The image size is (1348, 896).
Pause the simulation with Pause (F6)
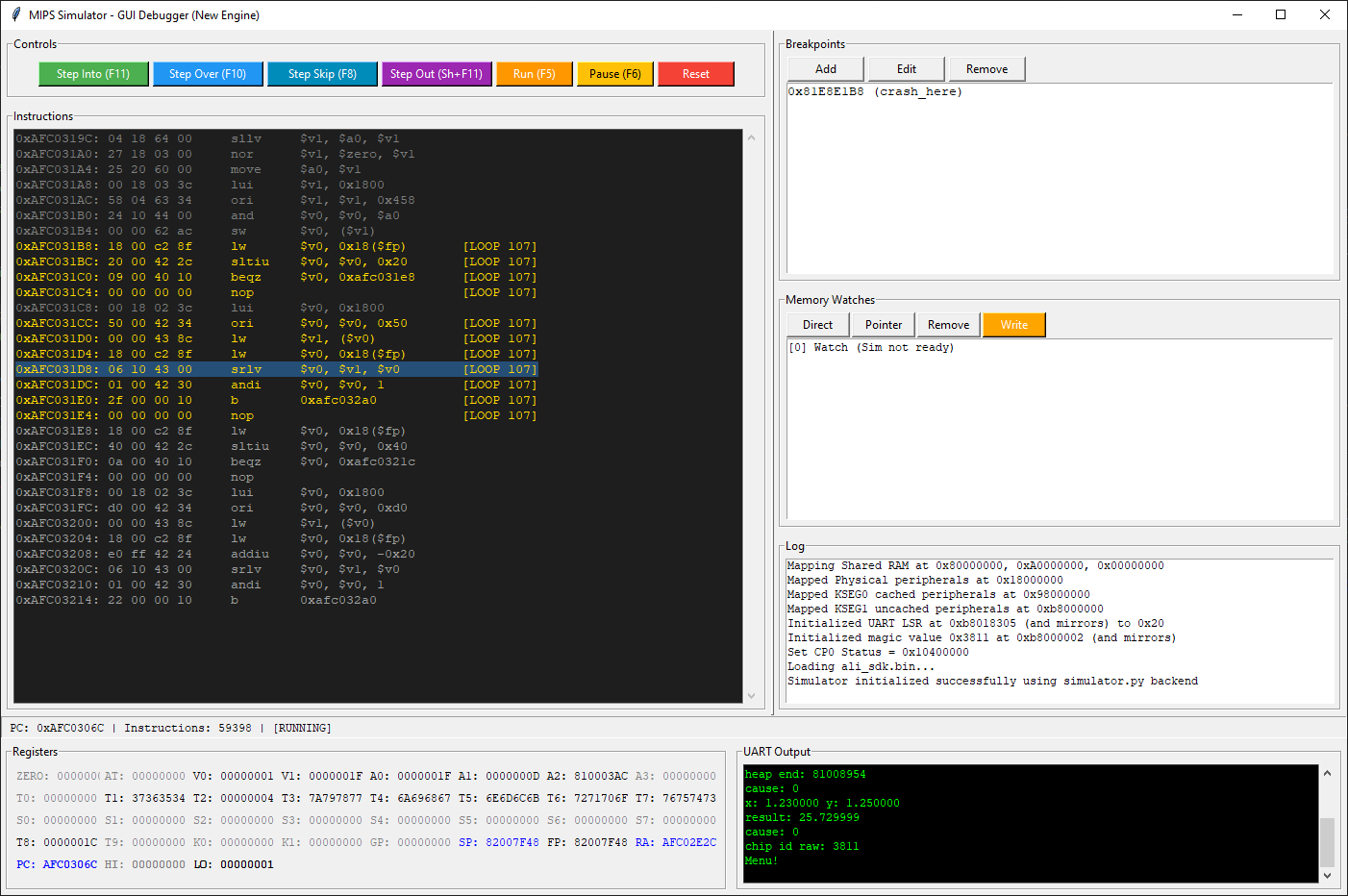click(x=614, y=74)
